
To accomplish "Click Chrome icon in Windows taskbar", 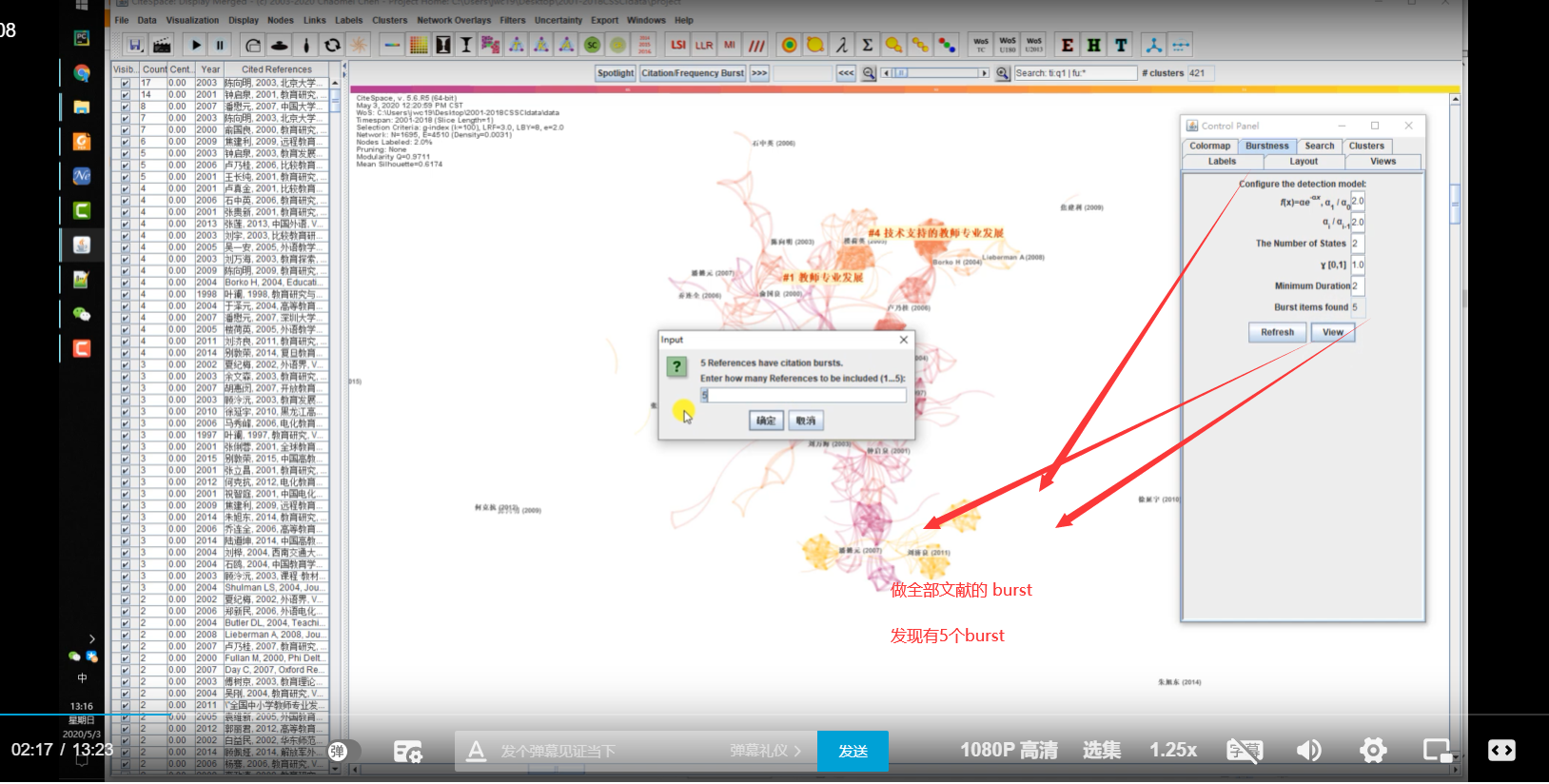I will click(x=82, y=73).
